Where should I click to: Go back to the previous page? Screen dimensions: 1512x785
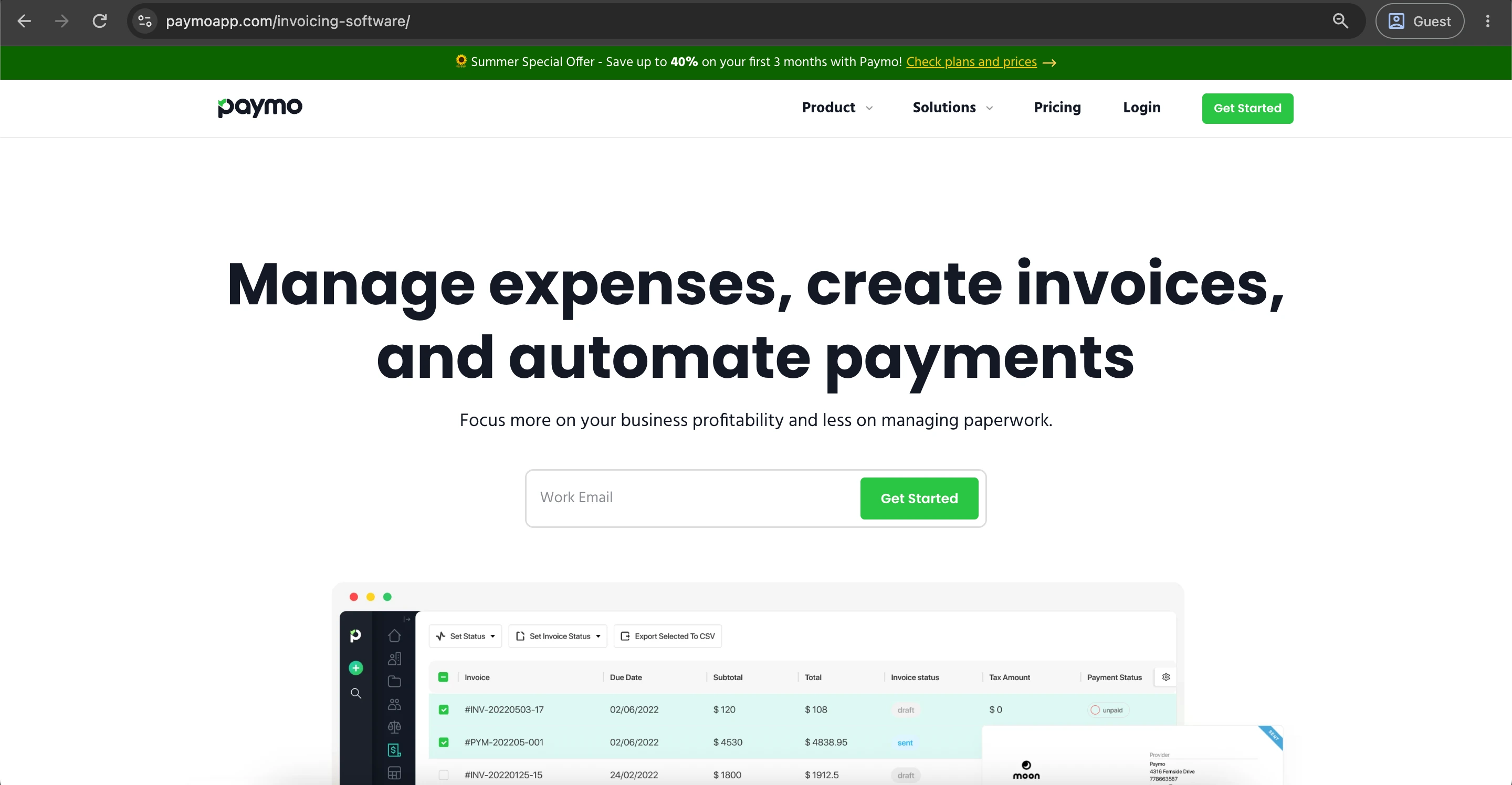tap(24, 21)
